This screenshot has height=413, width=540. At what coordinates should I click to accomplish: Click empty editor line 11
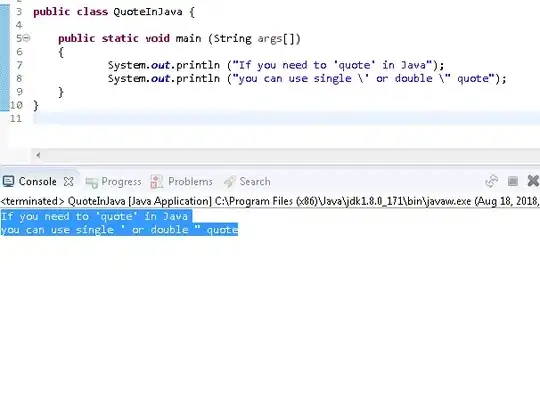pyautogui.click(x=287, y=118)
